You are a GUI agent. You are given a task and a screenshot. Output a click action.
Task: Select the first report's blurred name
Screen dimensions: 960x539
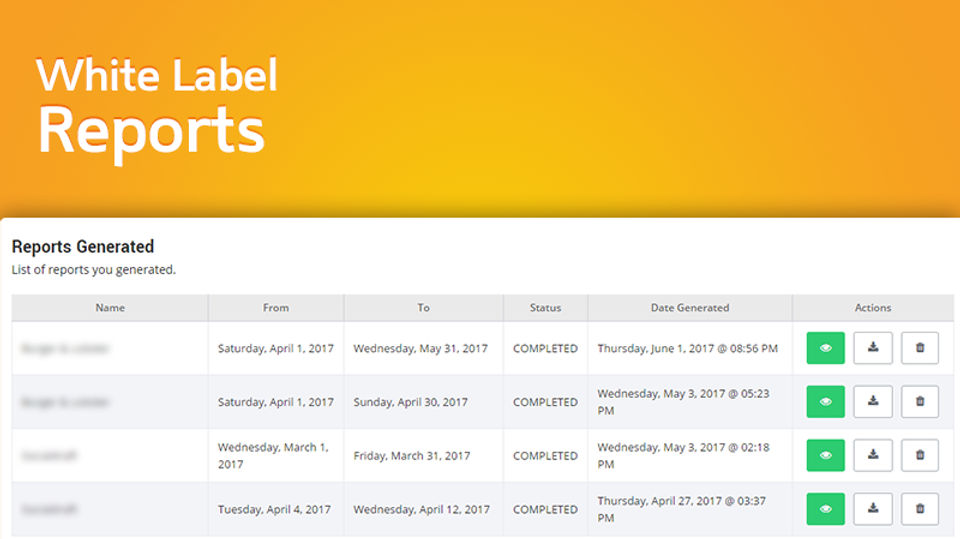(x=65, y=349)
